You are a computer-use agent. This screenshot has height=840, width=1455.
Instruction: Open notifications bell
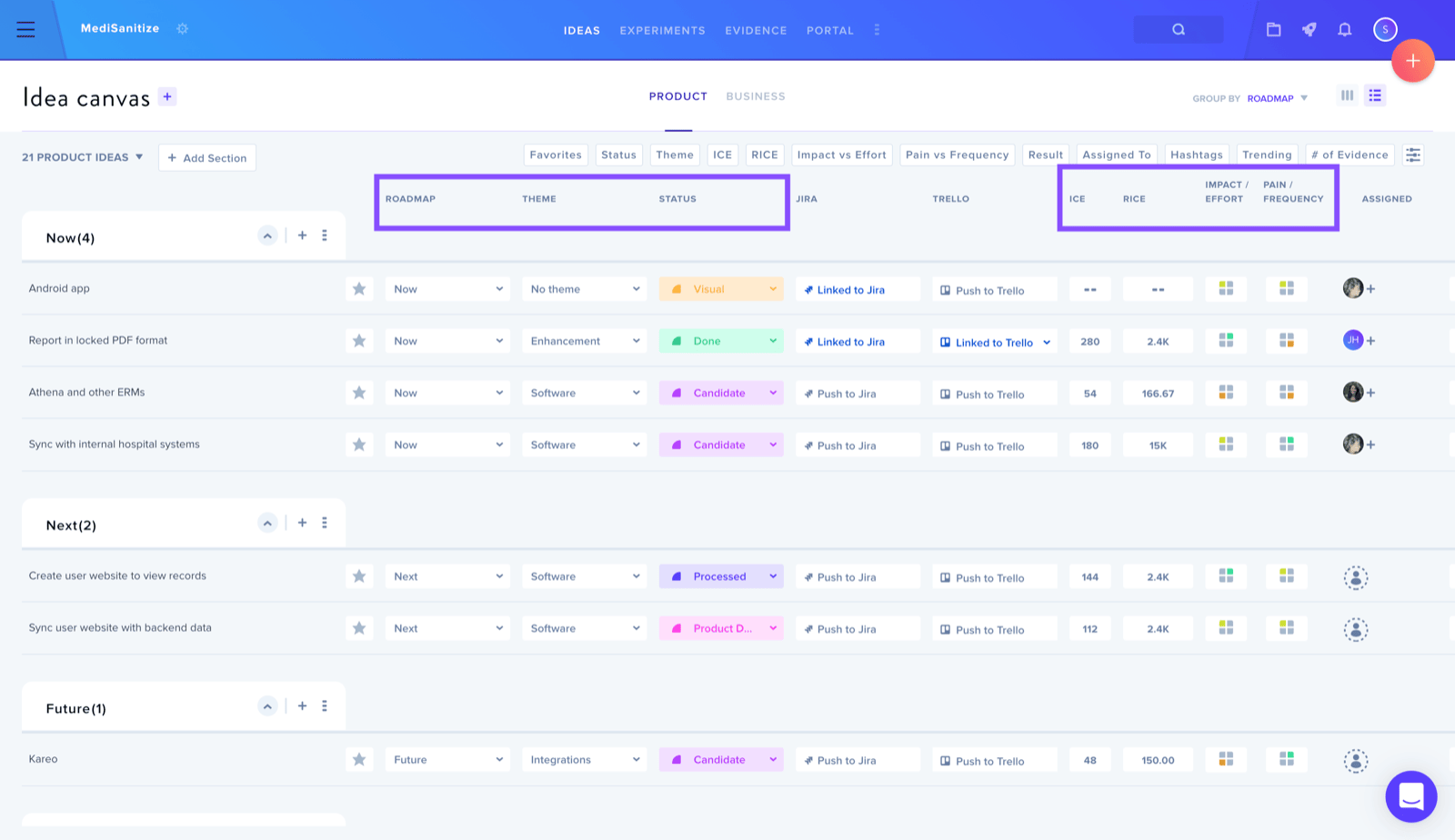point(1344,29)
